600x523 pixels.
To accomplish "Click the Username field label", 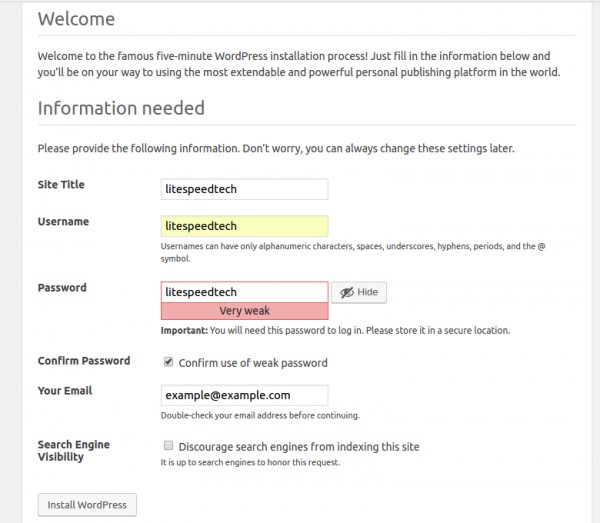I will pos(63,221).
